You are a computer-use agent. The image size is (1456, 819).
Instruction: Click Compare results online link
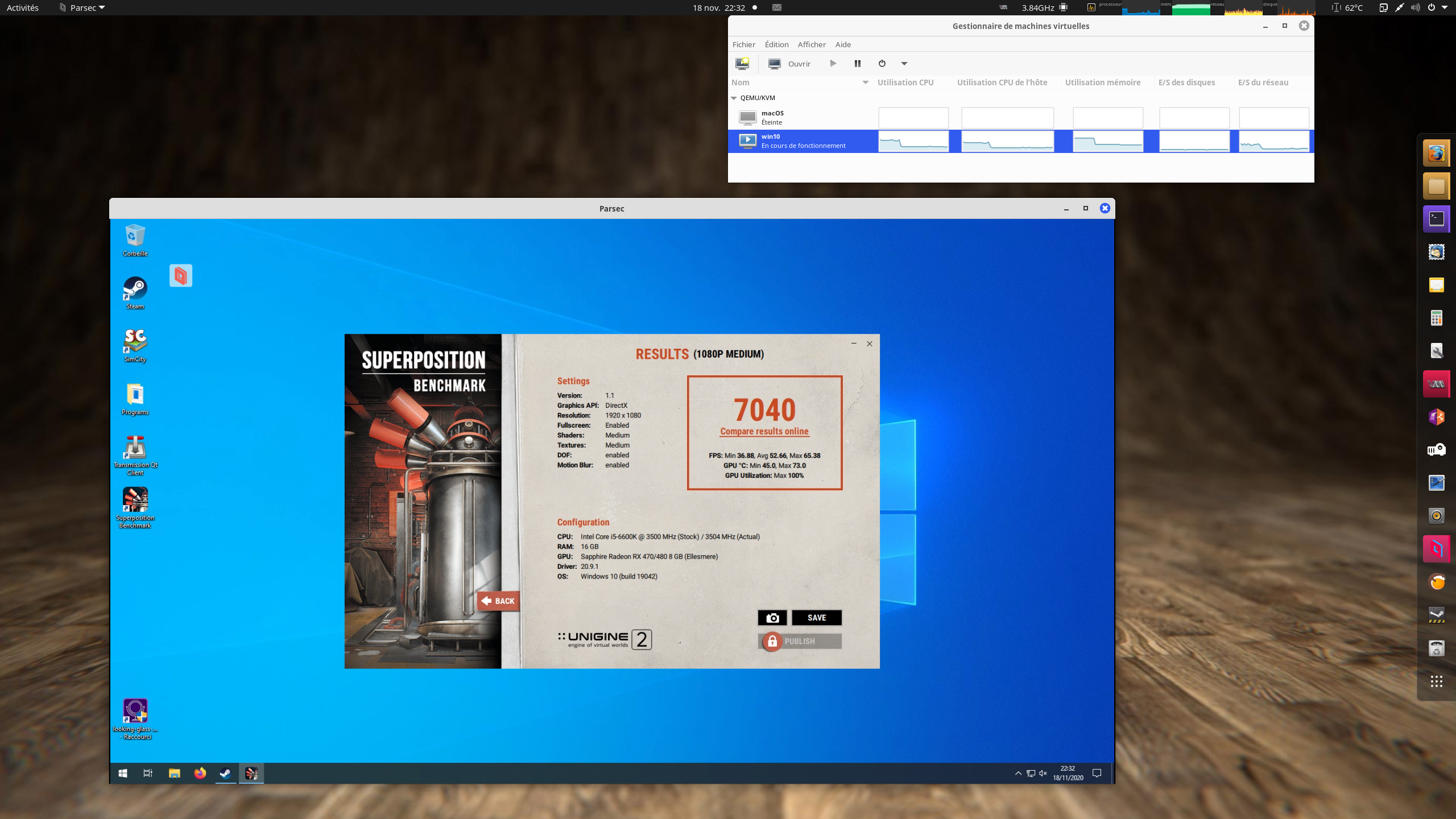(764, 432)
